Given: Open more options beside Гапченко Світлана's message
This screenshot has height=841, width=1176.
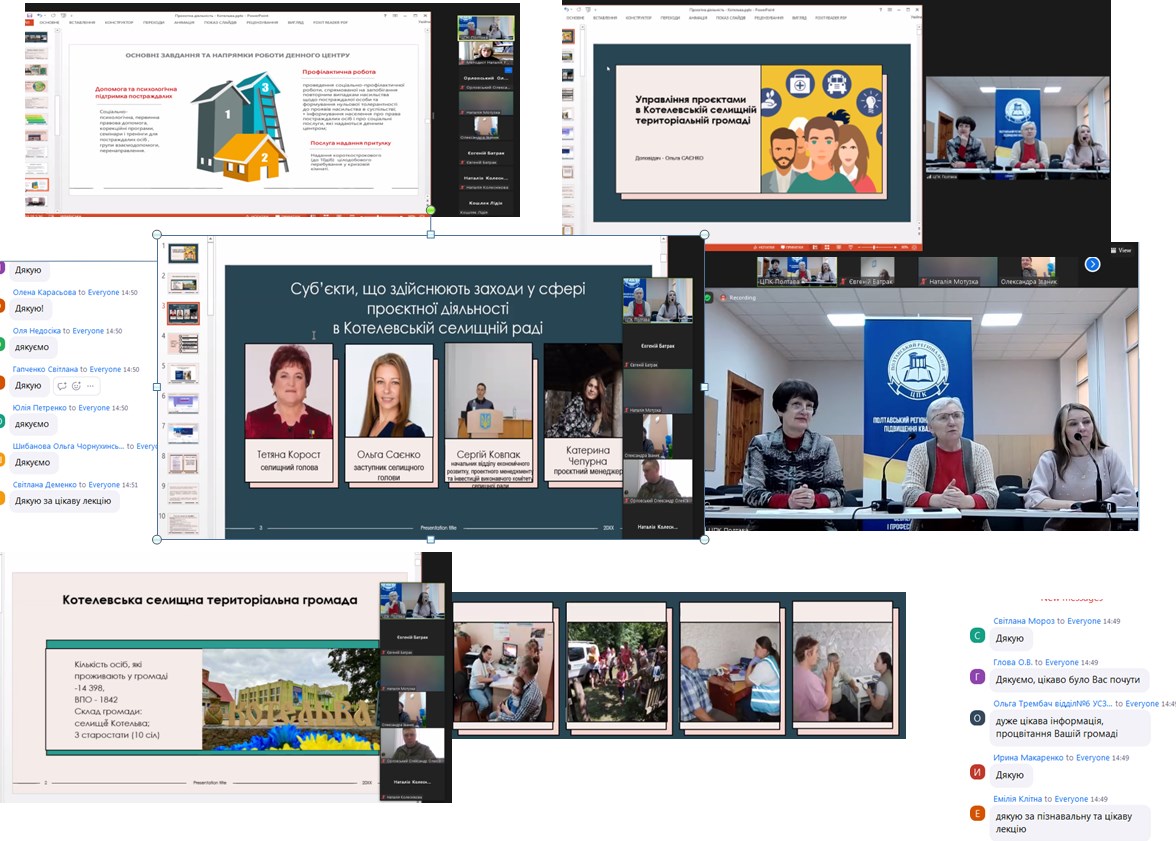Looking at the screenshot, I should 90,386.
